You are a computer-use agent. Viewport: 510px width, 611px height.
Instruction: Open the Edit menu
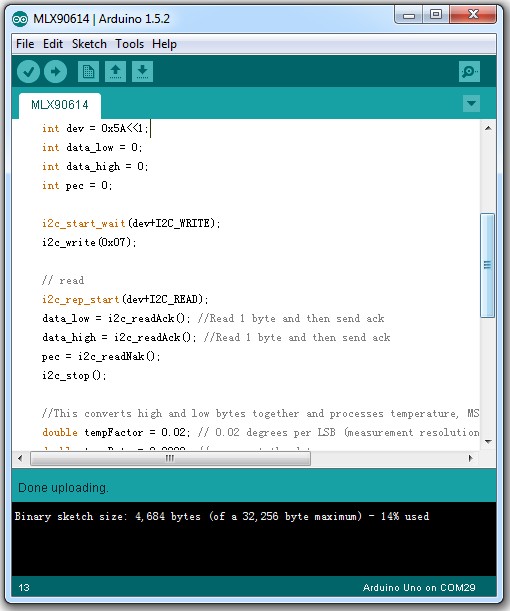point(53,44)
